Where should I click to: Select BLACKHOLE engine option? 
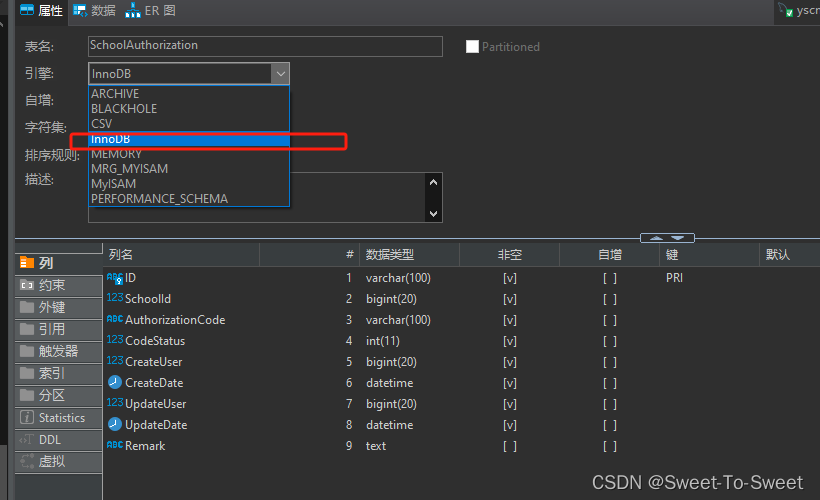point(189,109)
